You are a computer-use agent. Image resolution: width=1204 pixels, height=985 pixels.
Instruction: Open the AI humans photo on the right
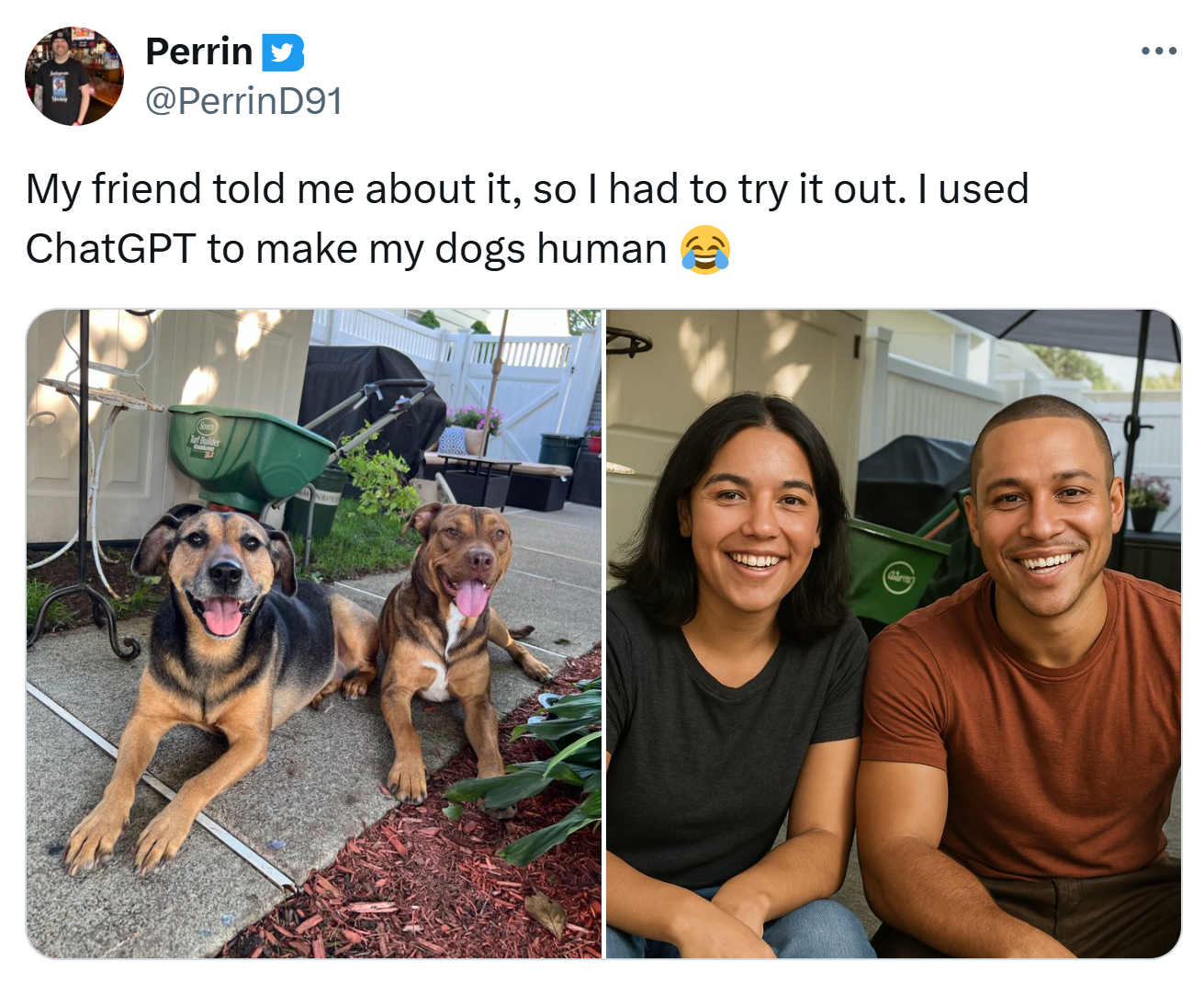pos(894,634)
